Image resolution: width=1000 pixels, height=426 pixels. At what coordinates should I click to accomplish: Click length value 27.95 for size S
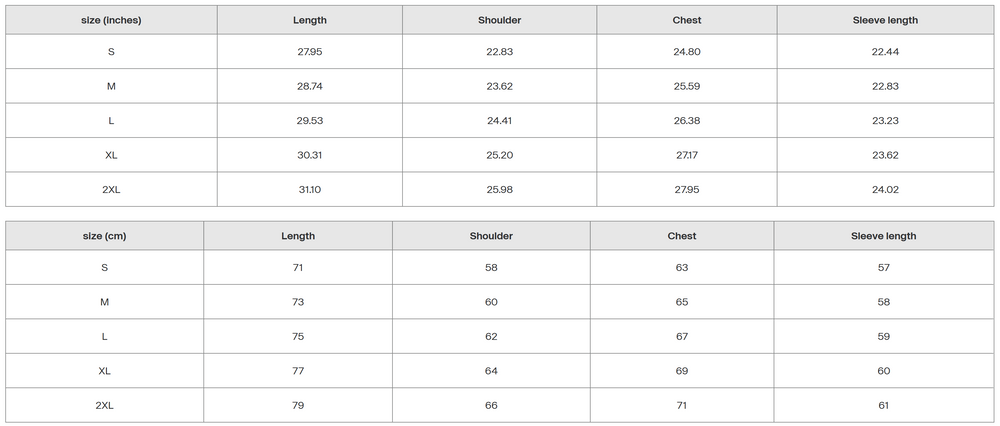click(310, 52)
